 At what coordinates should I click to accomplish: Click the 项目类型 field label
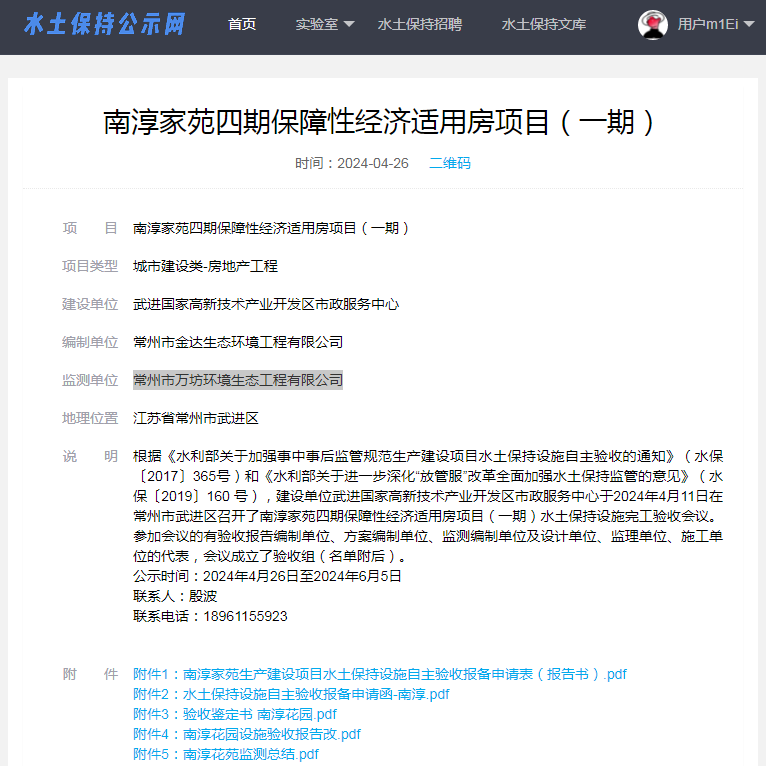click(x=90, y=266)
